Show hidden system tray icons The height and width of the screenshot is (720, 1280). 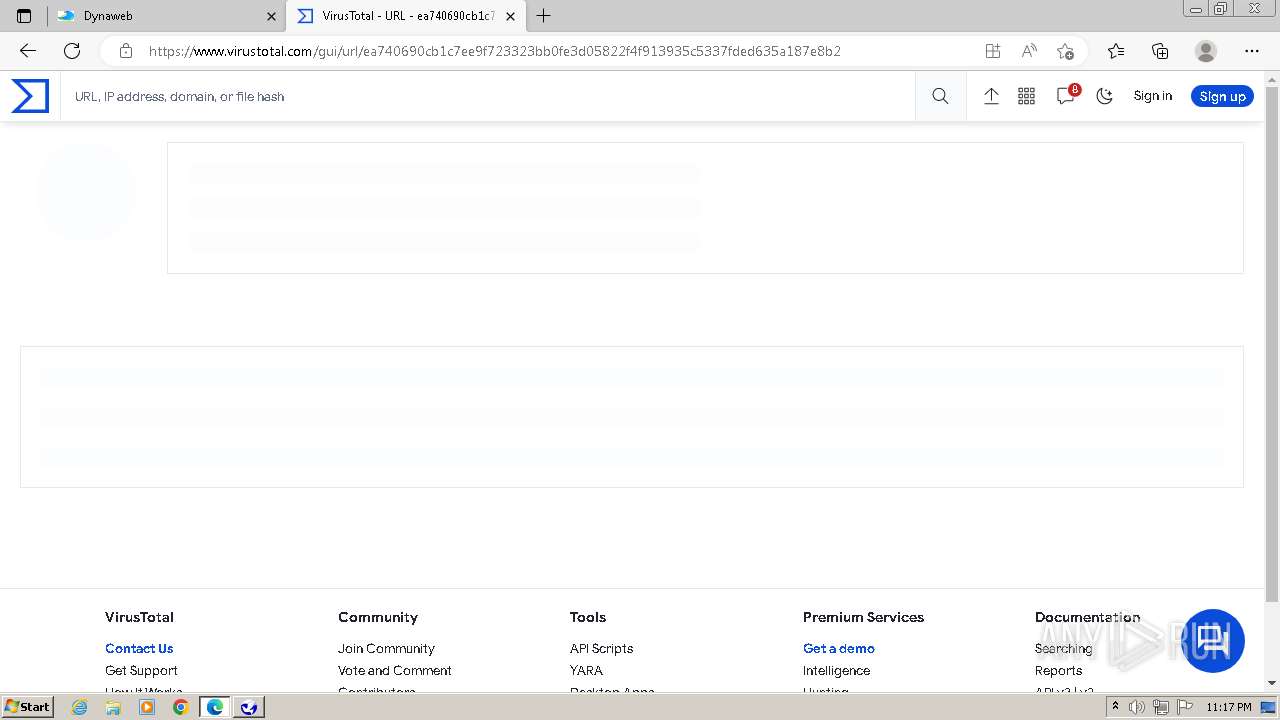pyautogui.click(x=1115, y=707)
